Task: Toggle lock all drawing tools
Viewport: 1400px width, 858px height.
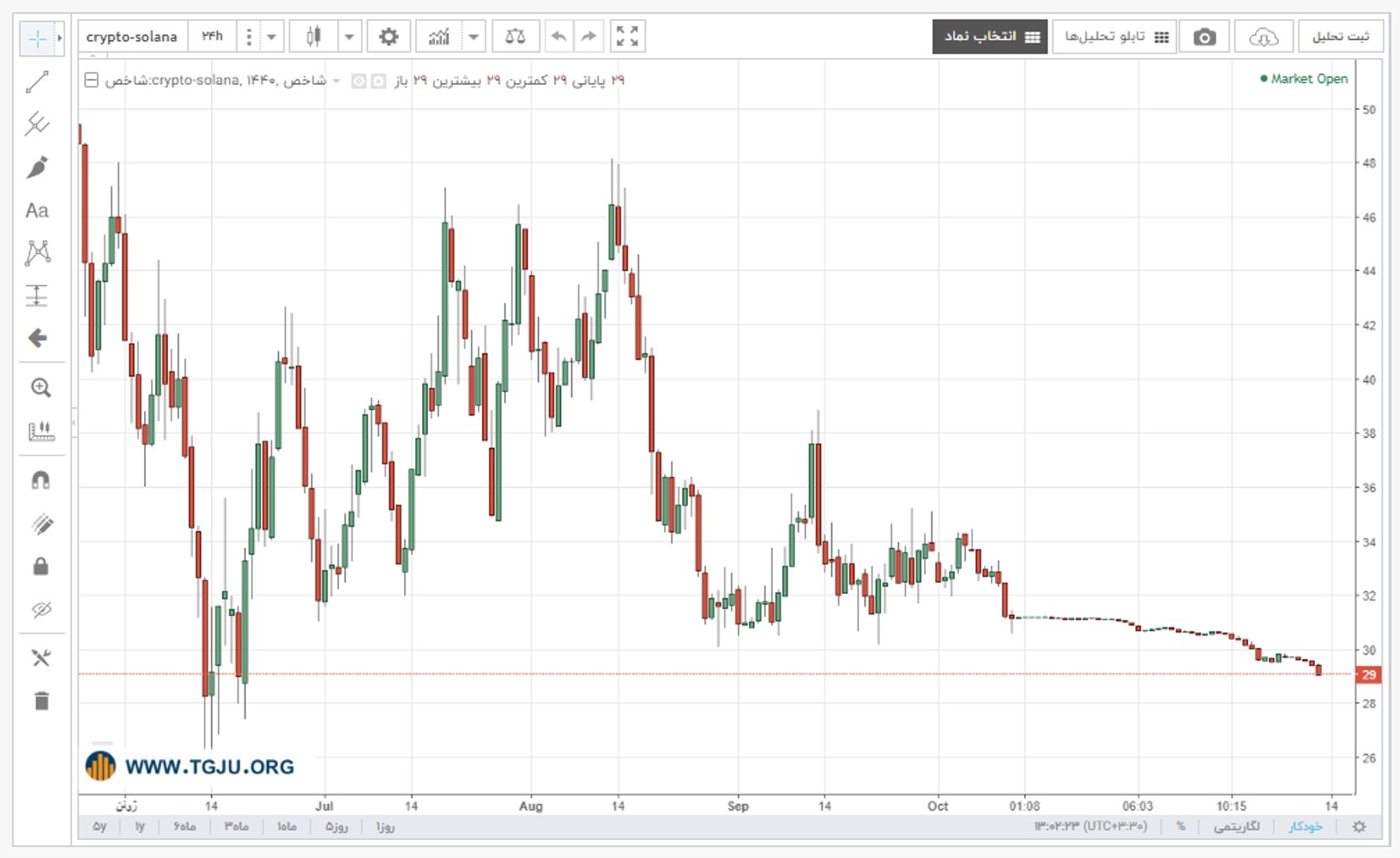Action: click(x=40, y=566)
